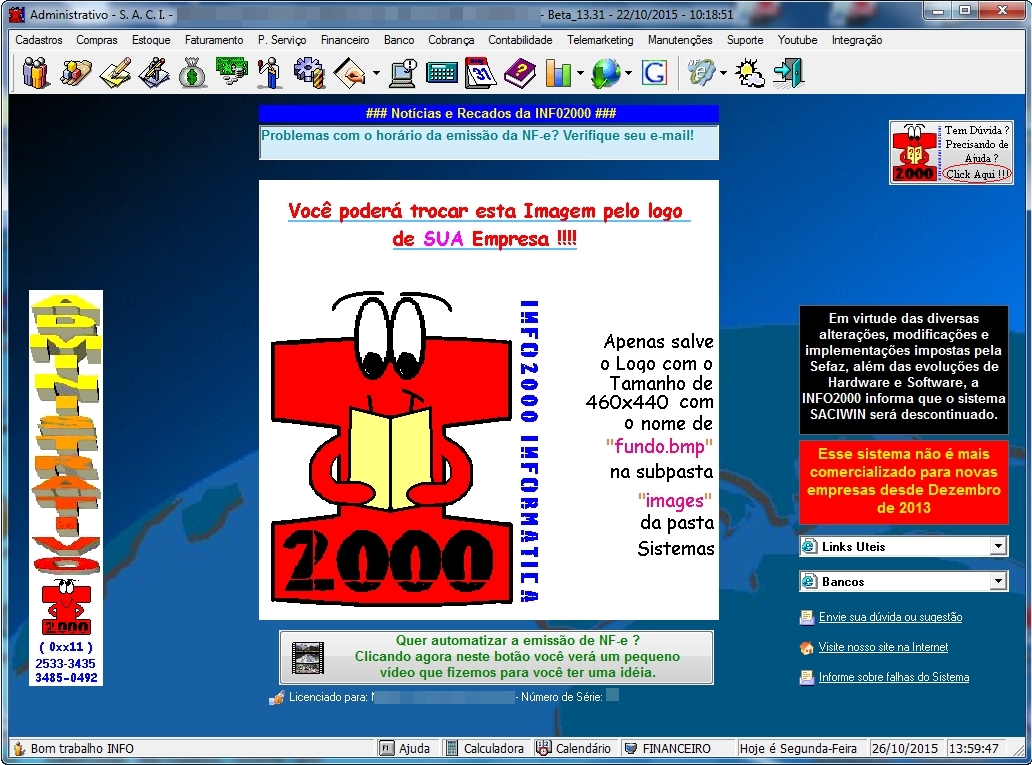
Task: Click the exit door toolbar icon
Action: pyautogui.click(x=789, y=73)
